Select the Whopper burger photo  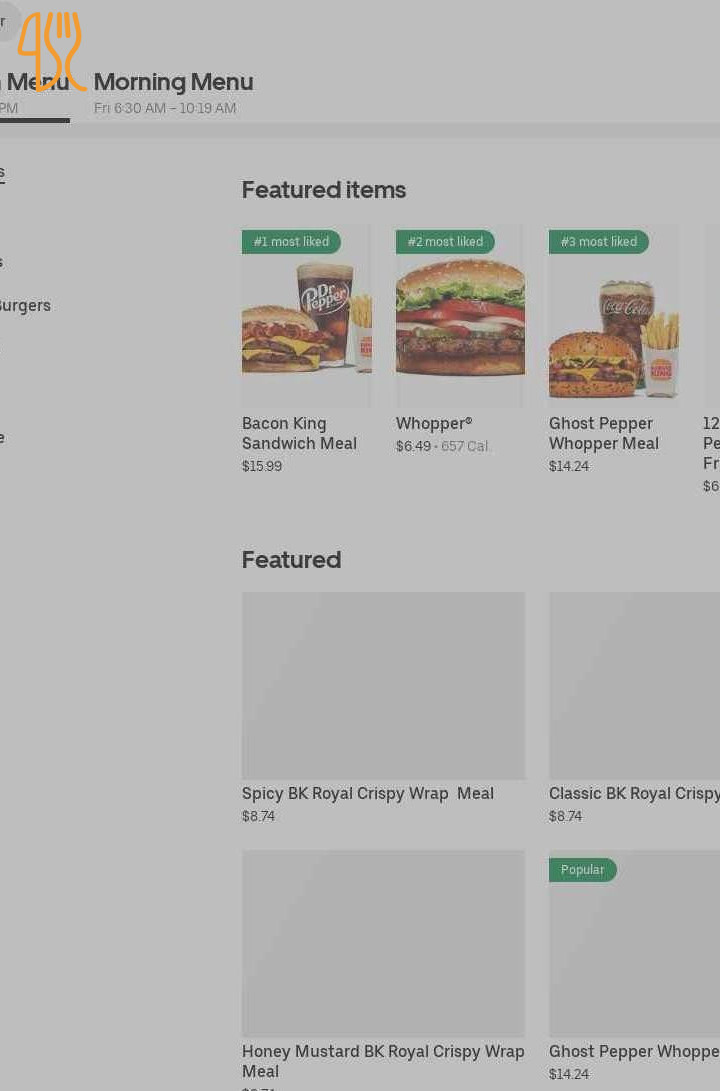[461, 317]
